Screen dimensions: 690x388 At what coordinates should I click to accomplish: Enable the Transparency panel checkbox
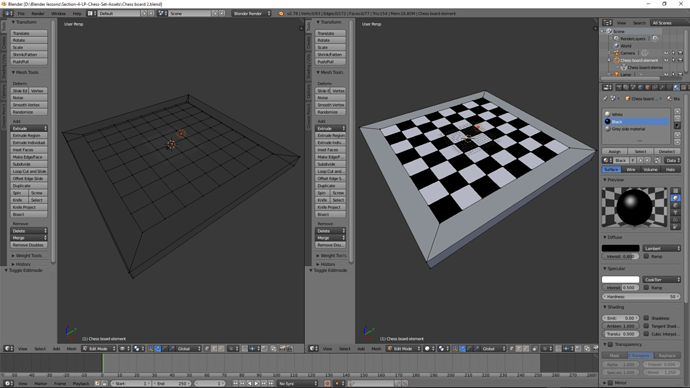[610, 344]
